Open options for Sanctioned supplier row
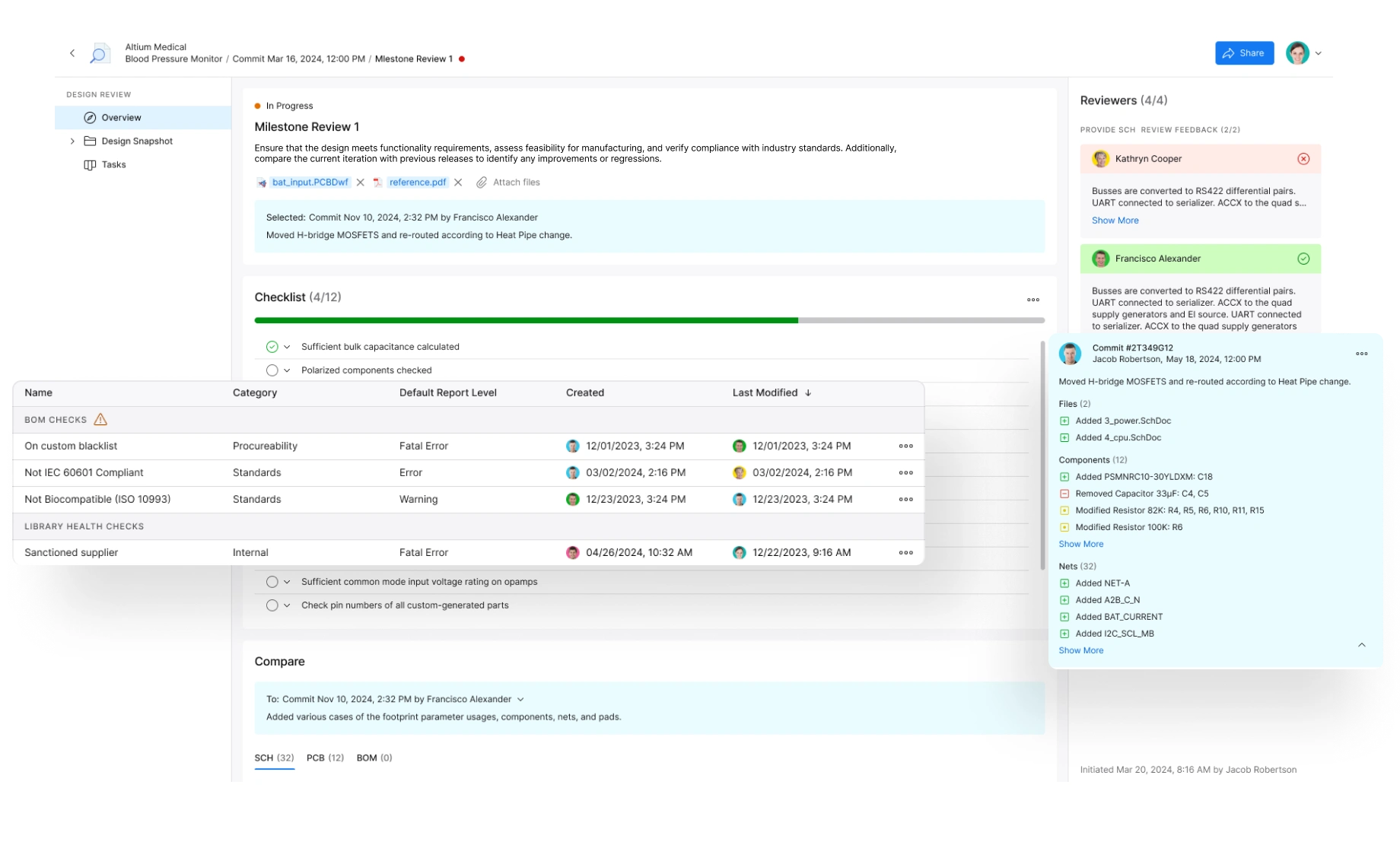 pyautogui.click(x=905, y=553)
